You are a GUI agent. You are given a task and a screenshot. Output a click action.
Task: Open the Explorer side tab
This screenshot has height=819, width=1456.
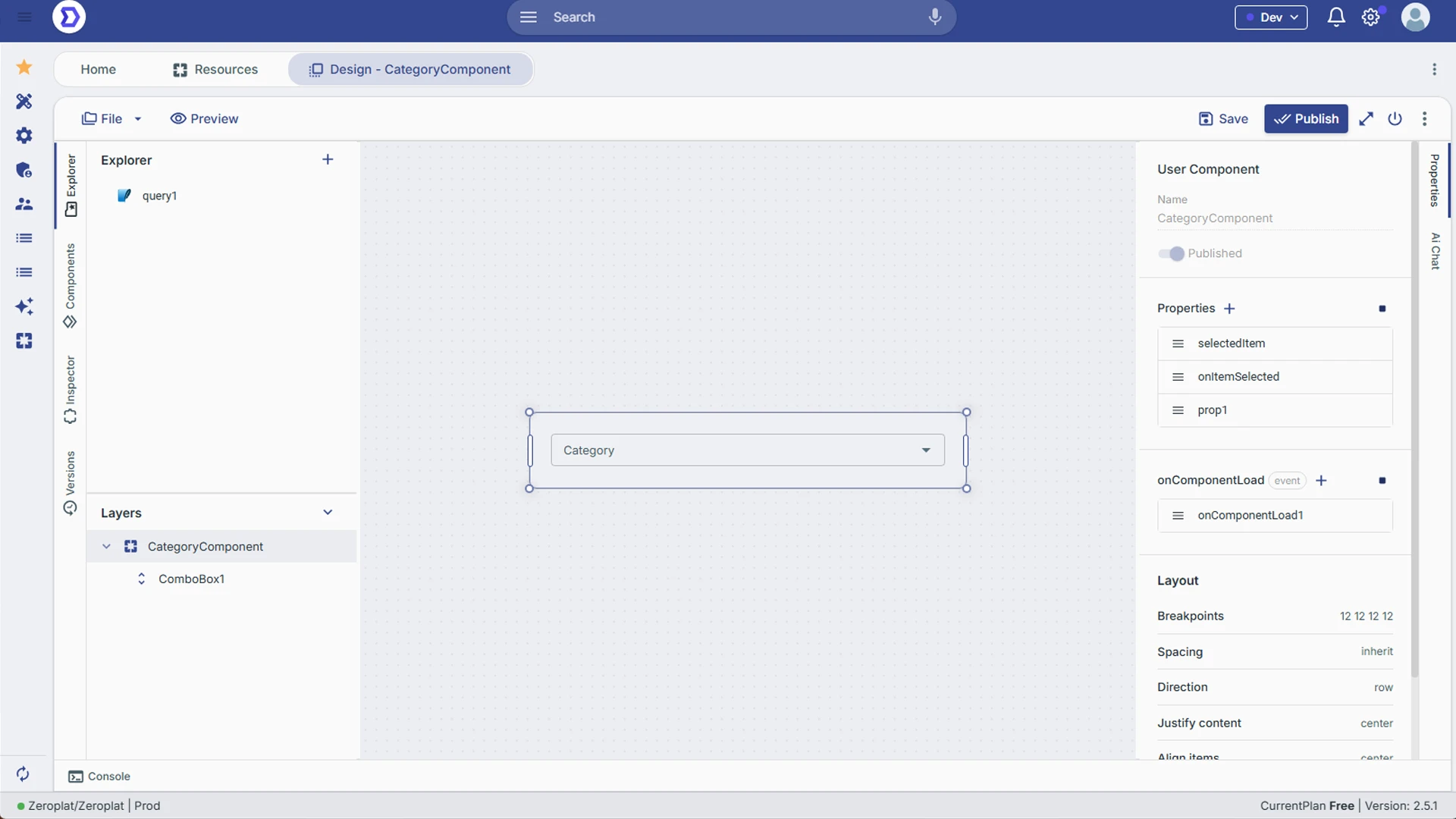point(71,185)
